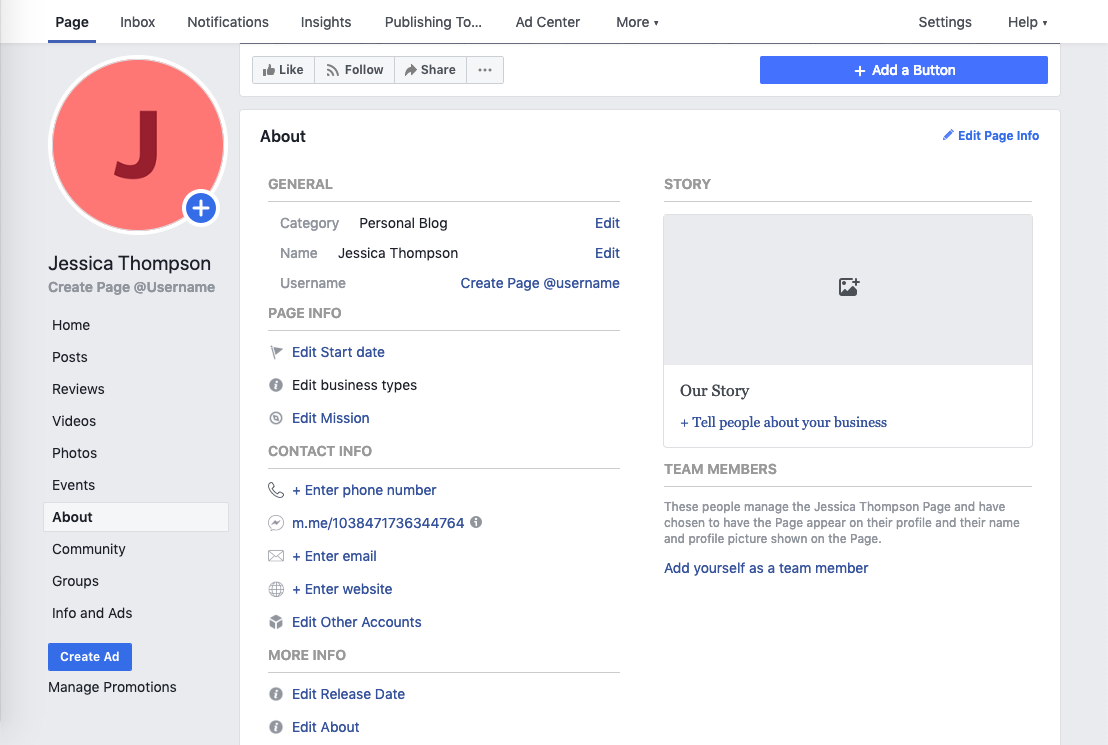Open Posts in left sidebar

(70, 357)
